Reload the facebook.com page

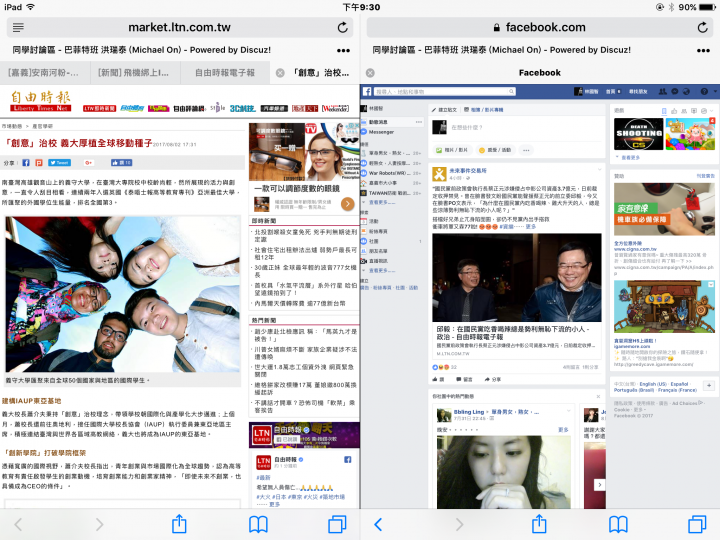(x=703, y=28)
